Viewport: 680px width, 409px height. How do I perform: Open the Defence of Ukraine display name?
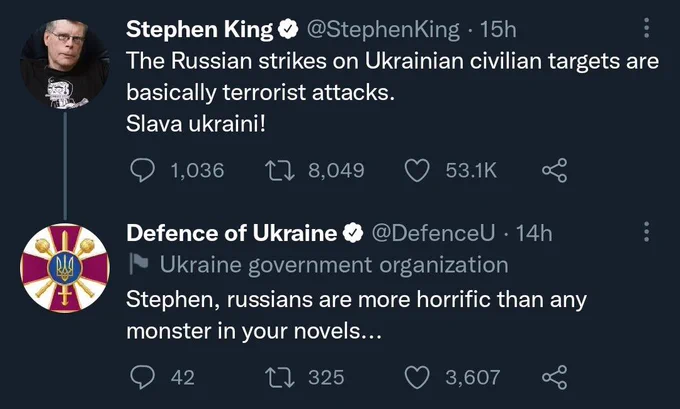tap(232, 233)
